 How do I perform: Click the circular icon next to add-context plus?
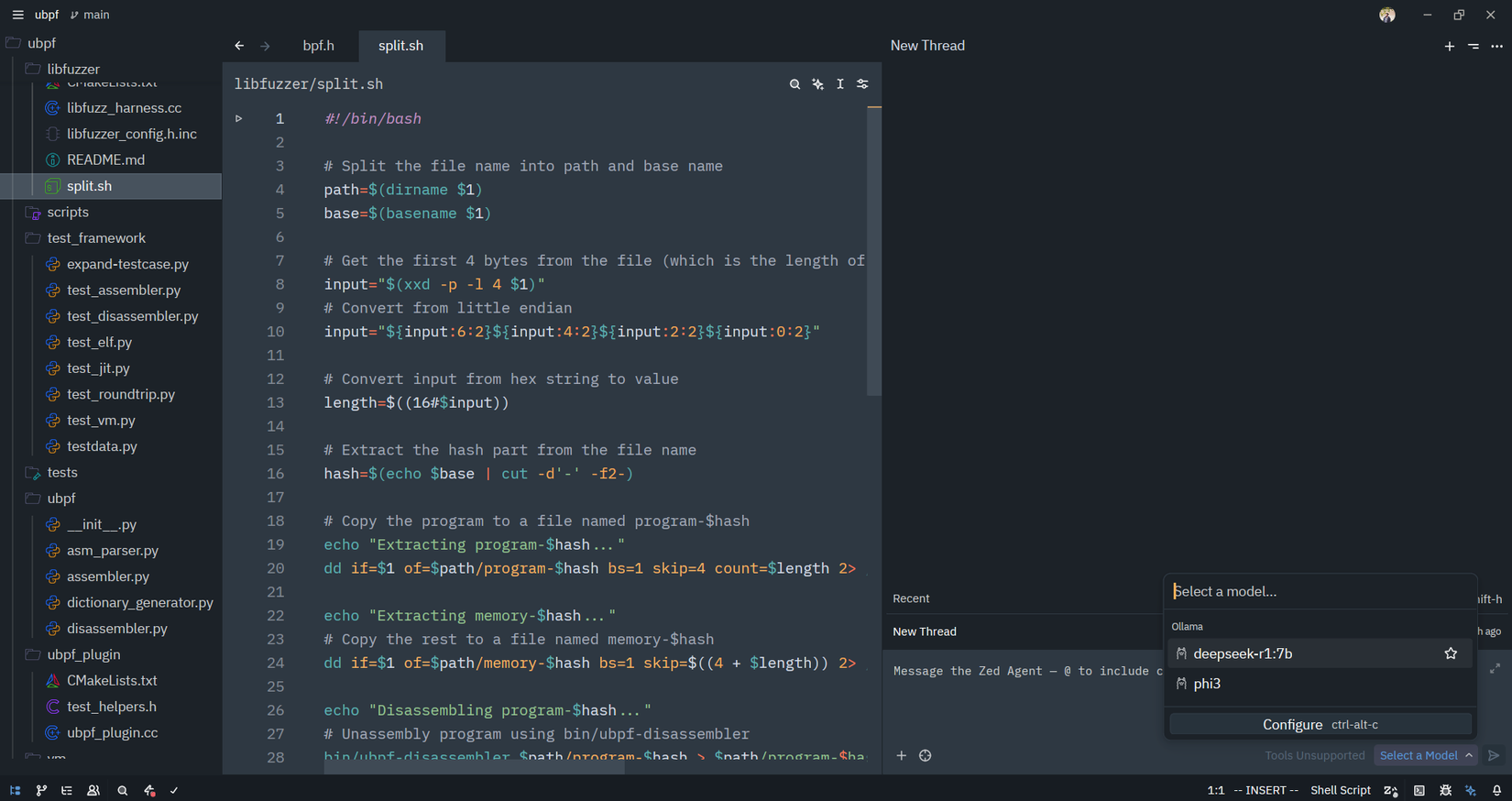(x=926, y=756)
